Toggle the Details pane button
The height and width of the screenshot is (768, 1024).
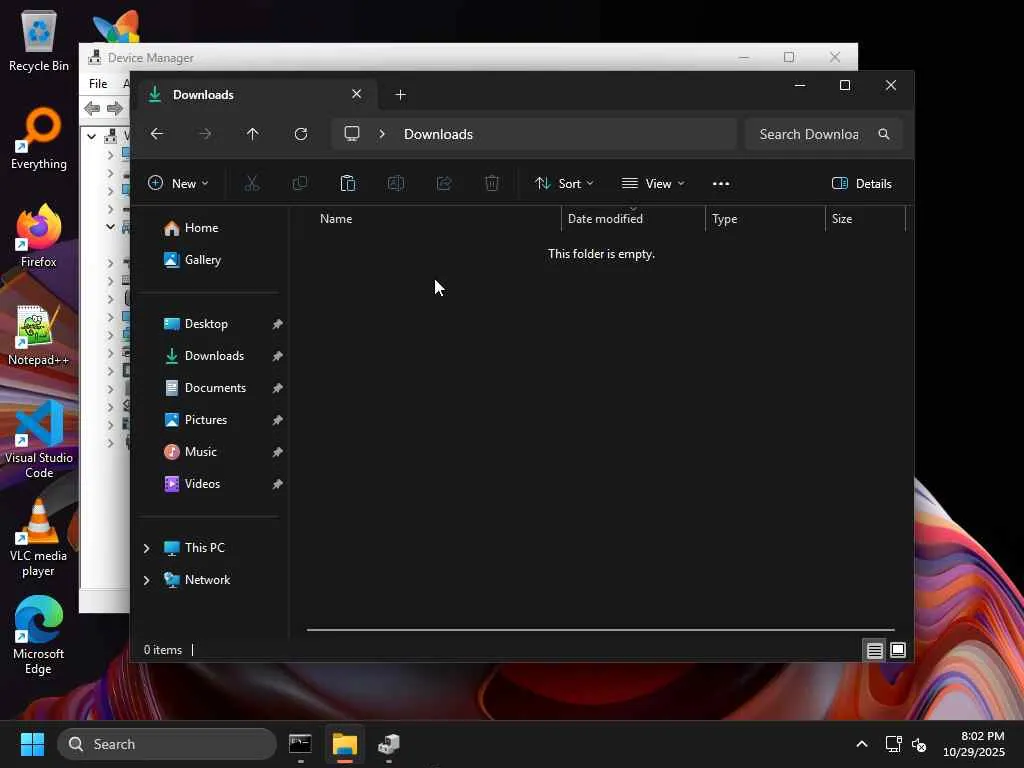click(861, 184)
